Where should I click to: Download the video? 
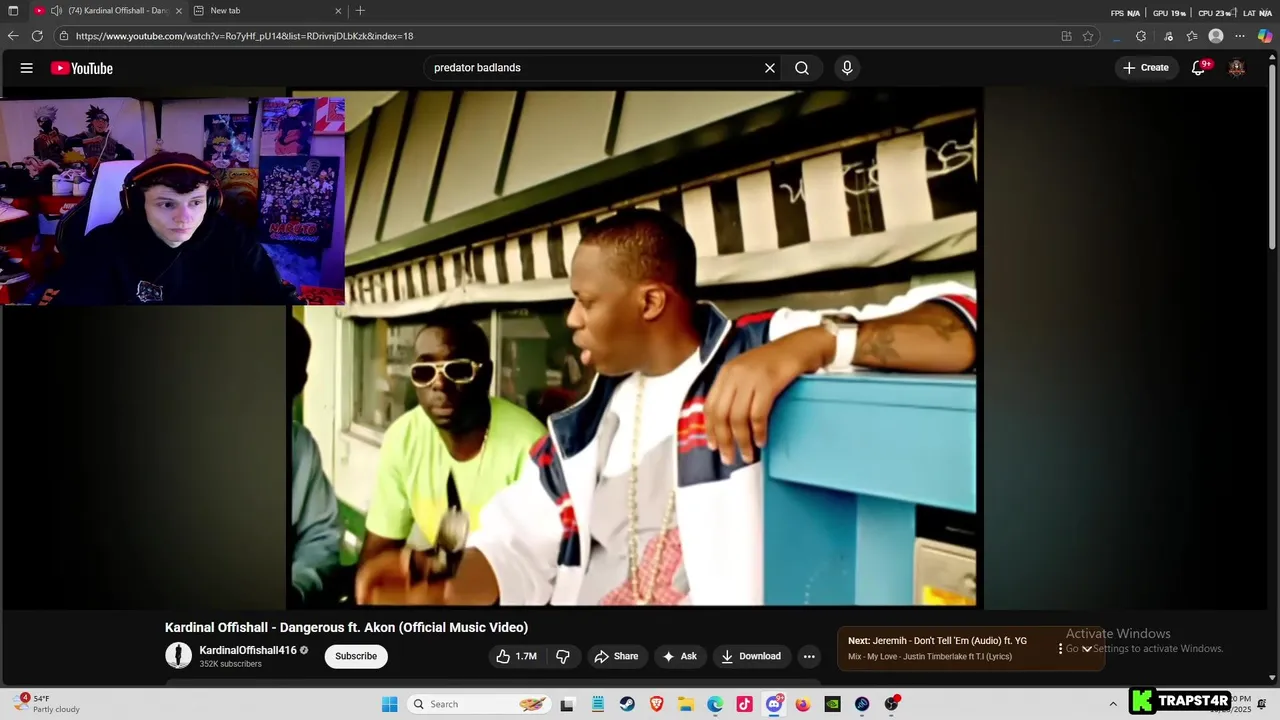[751, 656]
